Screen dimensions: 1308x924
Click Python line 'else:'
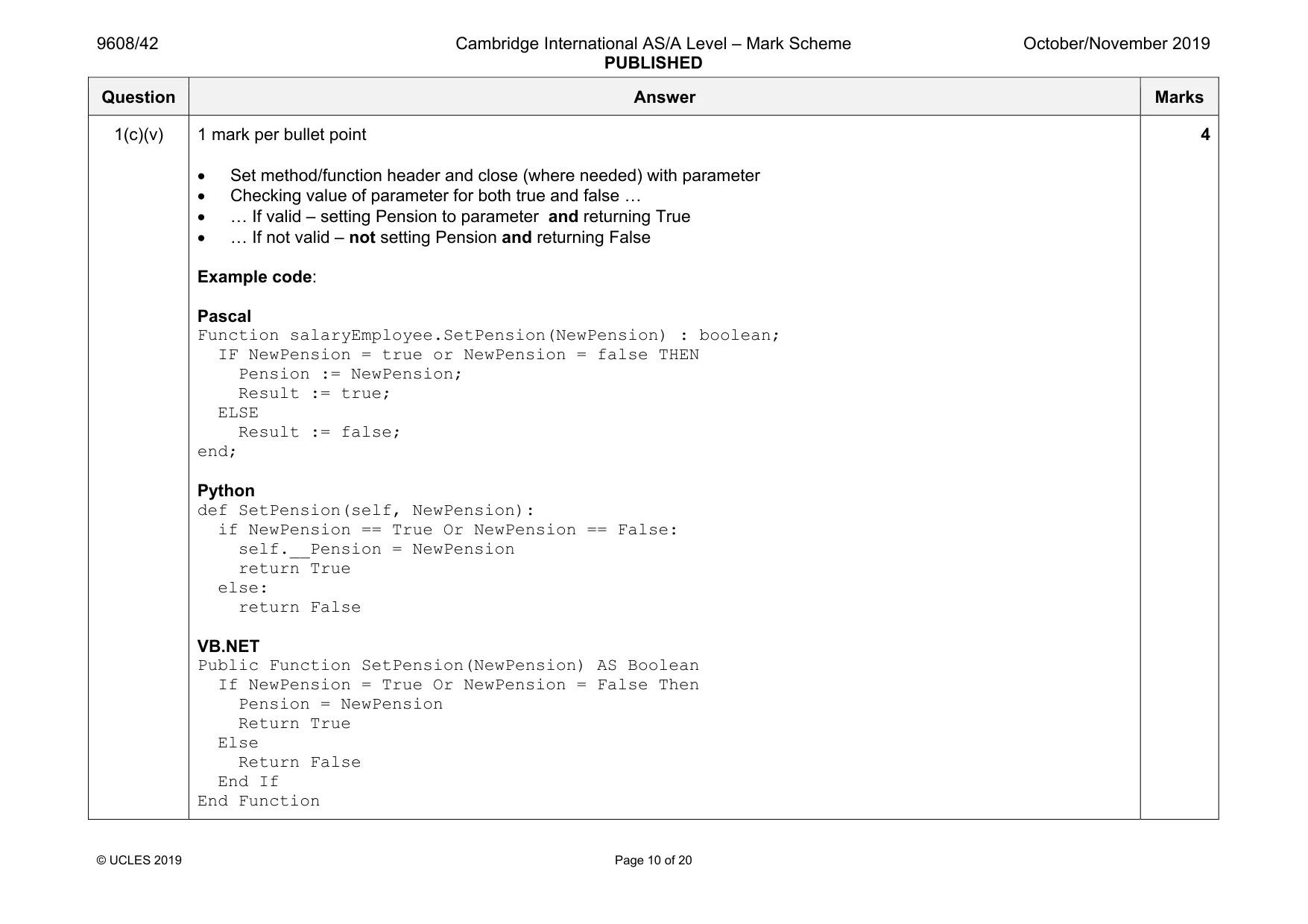tap(243, 588)
